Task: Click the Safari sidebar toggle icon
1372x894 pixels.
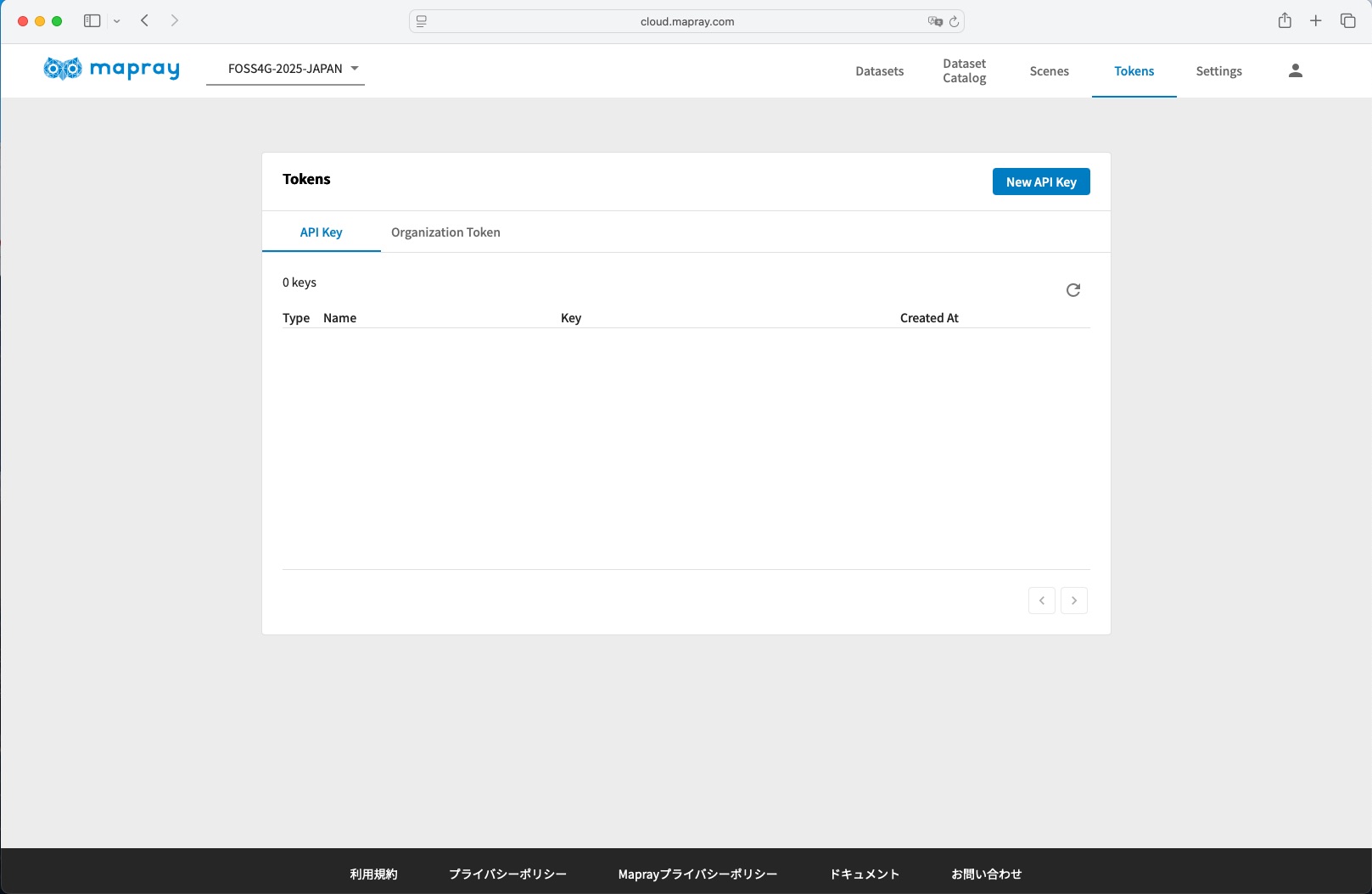Action: (92, 21)
